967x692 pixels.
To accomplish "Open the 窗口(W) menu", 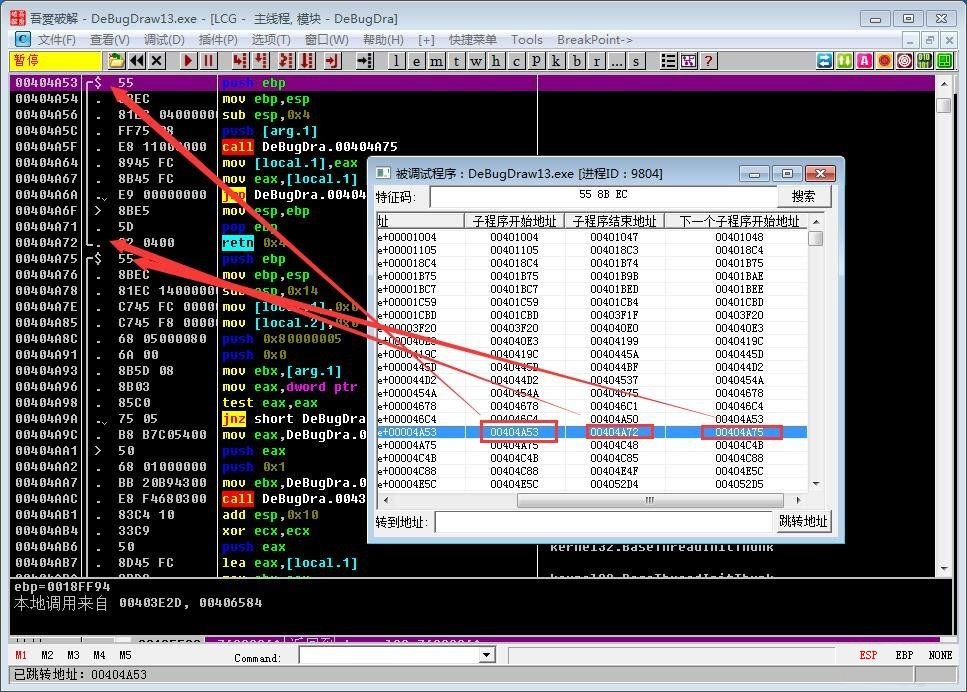I will point(326,39).
